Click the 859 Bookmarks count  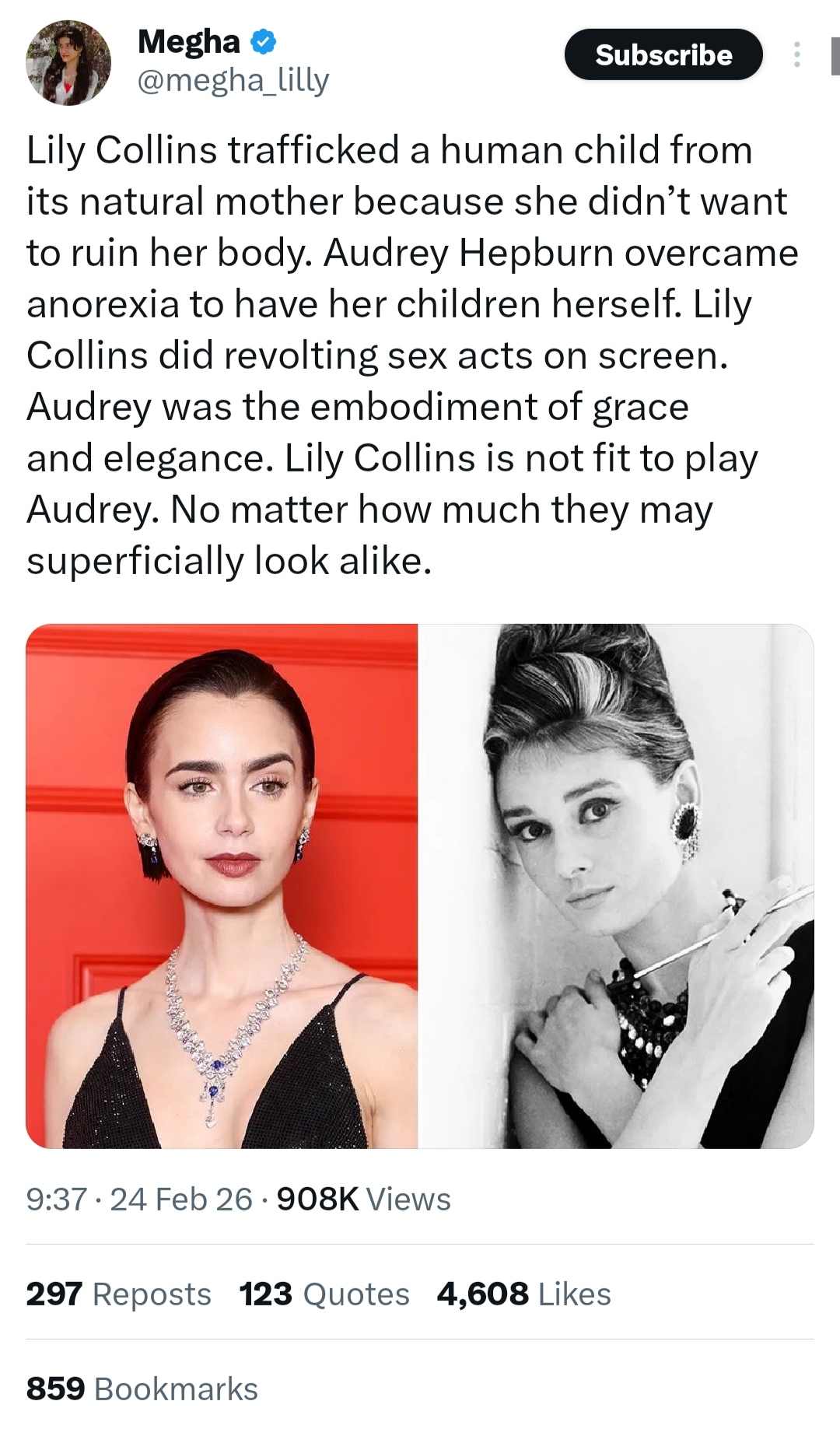142,1389
